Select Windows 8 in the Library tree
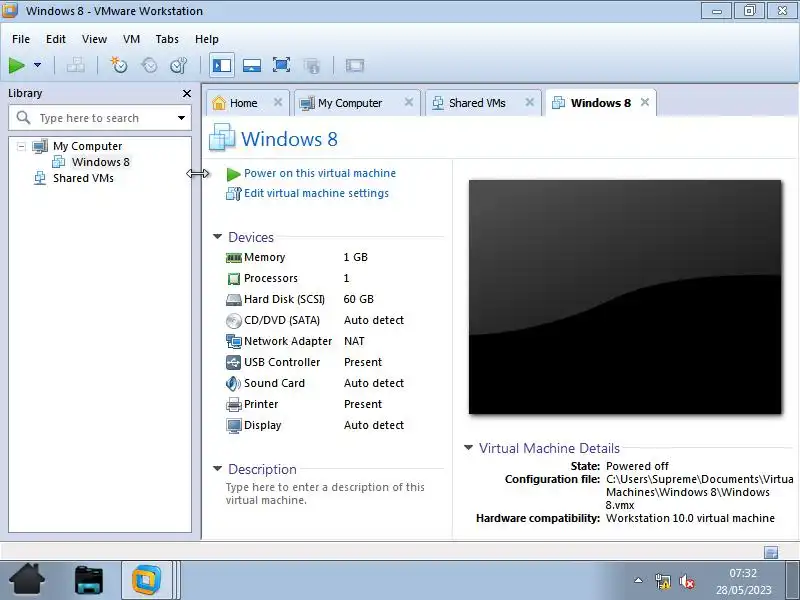The image size is (800, 600). [101, 162]
